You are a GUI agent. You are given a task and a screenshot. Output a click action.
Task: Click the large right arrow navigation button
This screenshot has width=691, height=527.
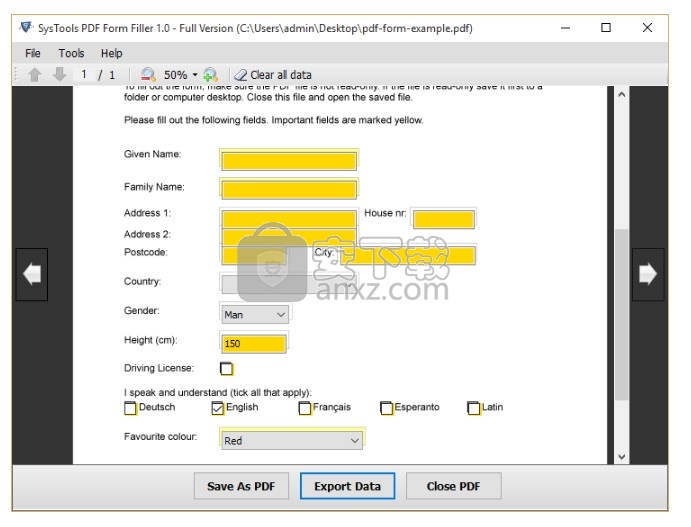pos(648,275)
